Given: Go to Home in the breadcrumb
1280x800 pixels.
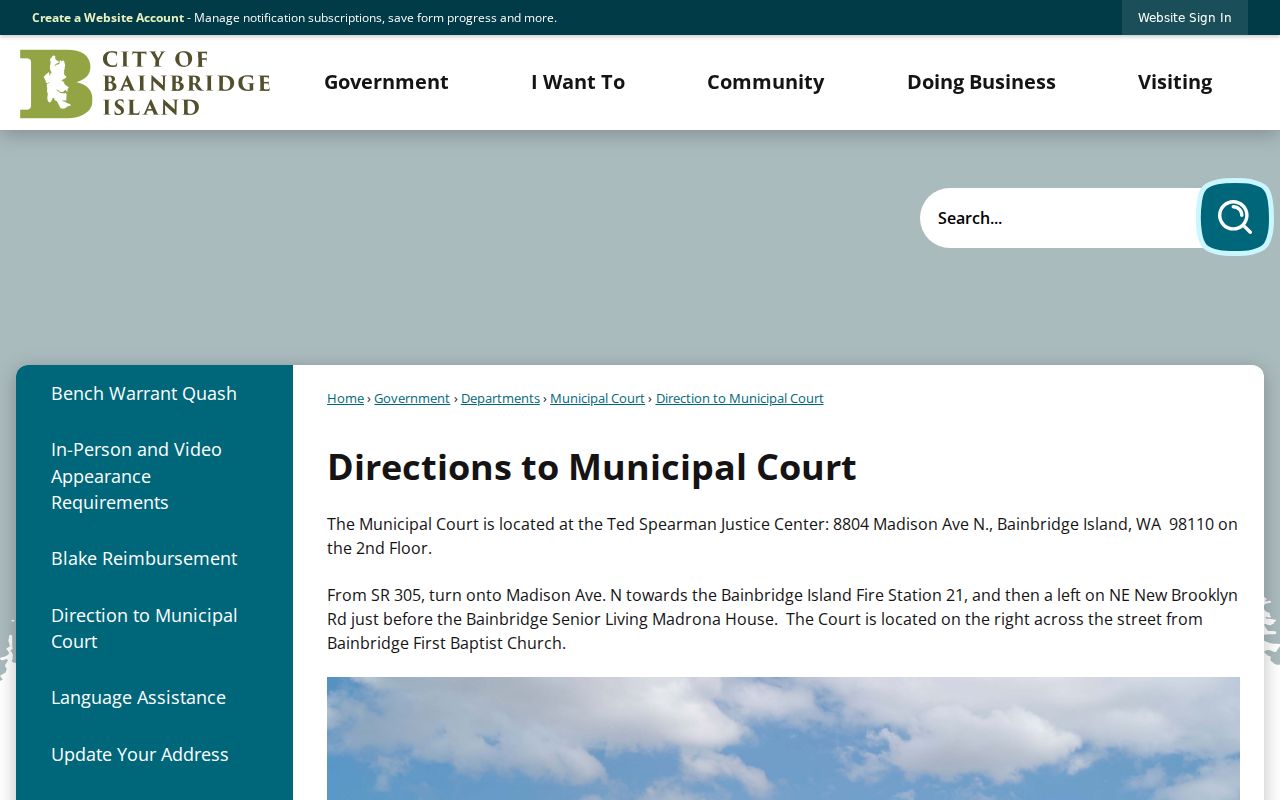Looking at the screenshot, I should coord(345,398).
